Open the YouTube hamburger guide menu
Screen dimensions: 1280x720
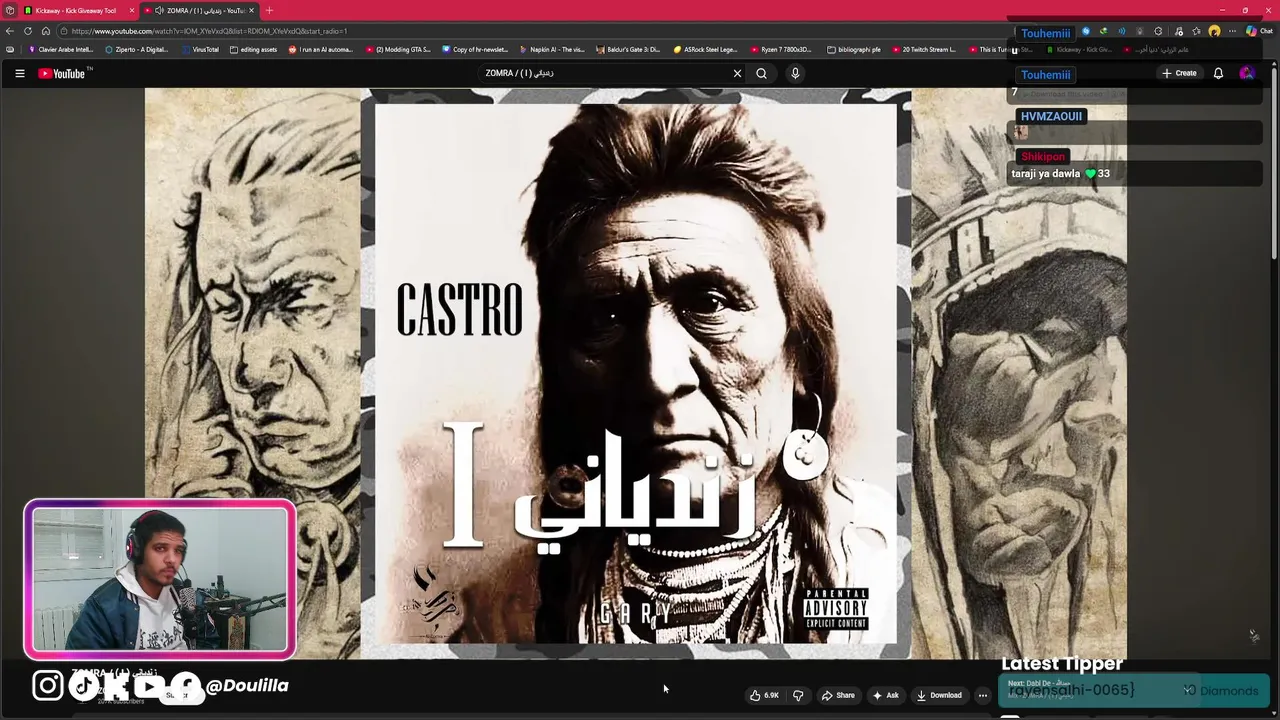pos(19,73)
